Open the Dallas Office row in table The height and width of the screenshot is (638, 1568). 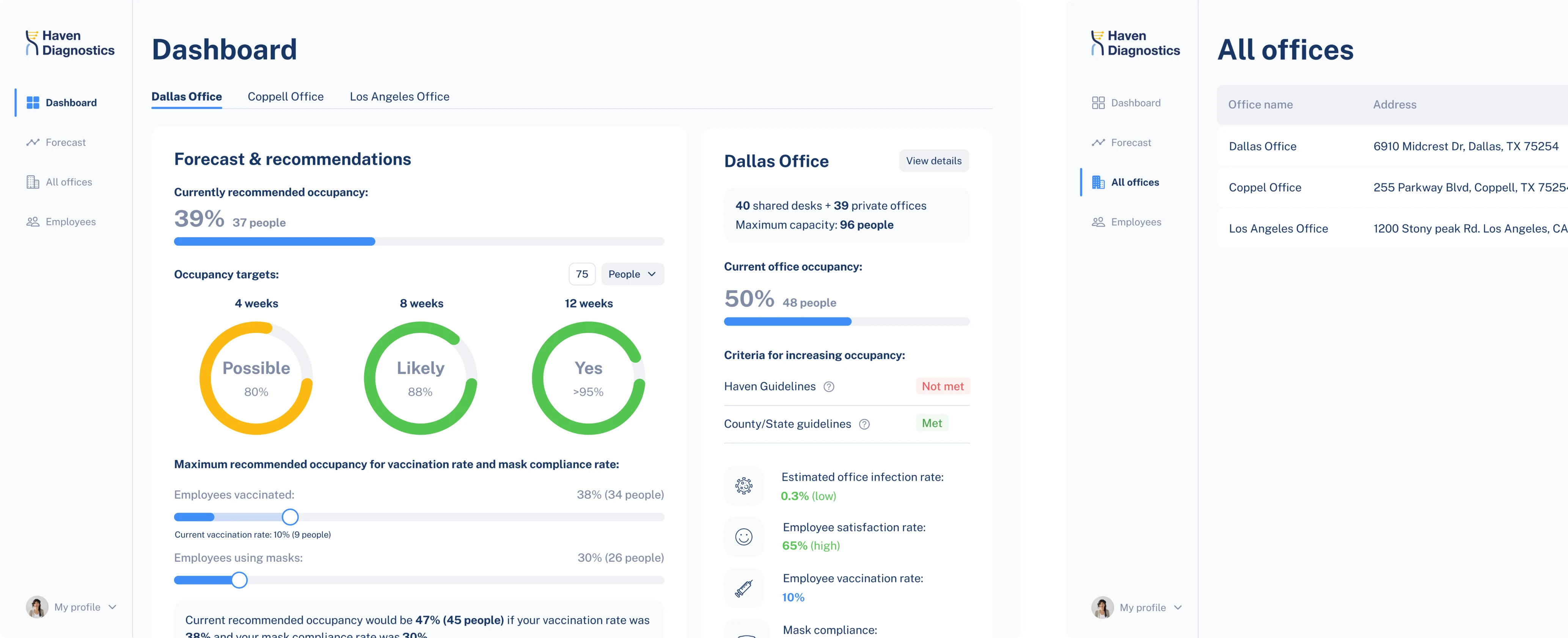[1262, 147]
